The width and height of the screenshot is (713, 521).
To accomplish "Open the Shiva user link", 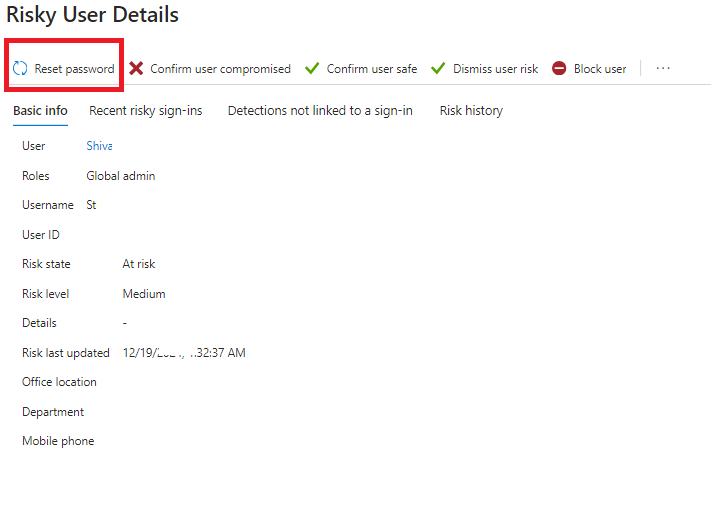I will pyautogui.click(x=99, y=146).
